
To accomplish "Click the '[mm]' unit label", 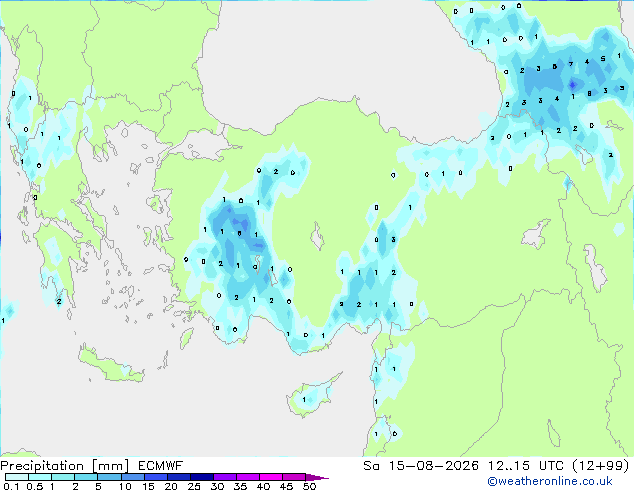I will coord(110,466).
